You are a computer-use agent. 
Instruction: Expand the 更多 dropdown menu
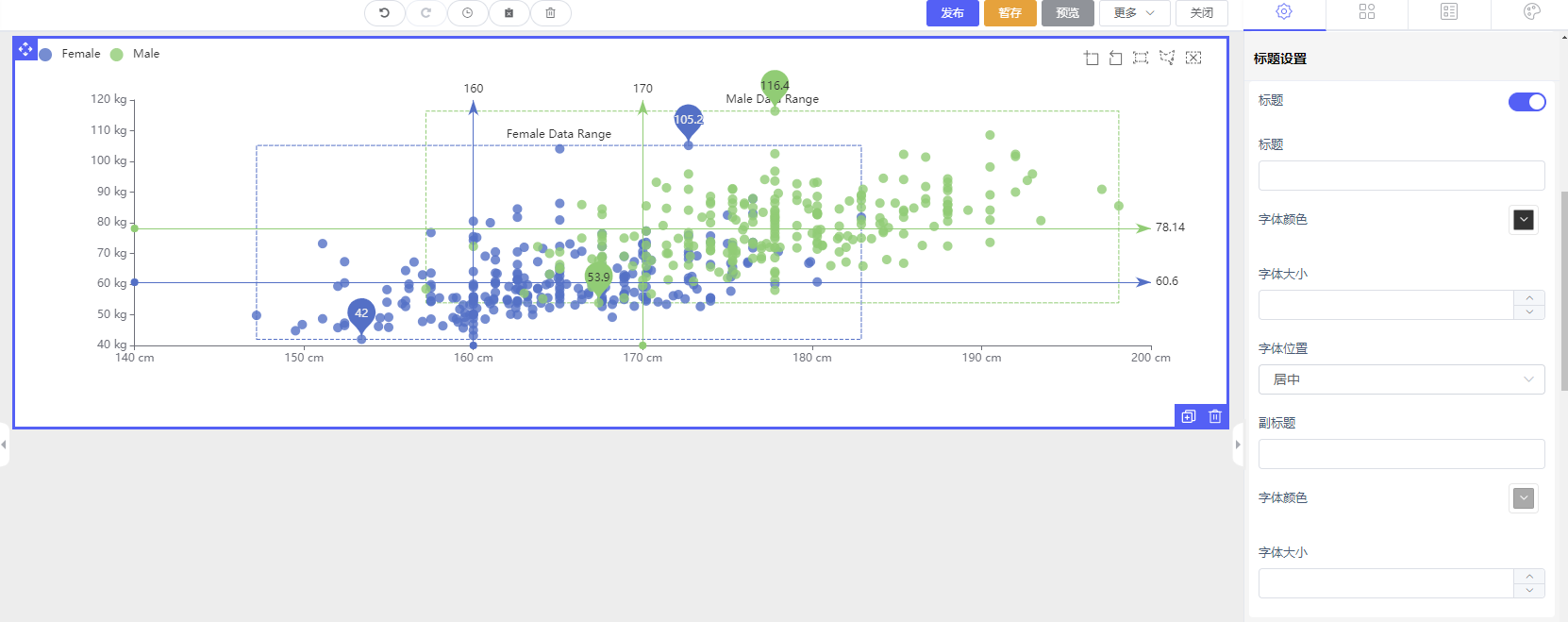pos(1134,13)
